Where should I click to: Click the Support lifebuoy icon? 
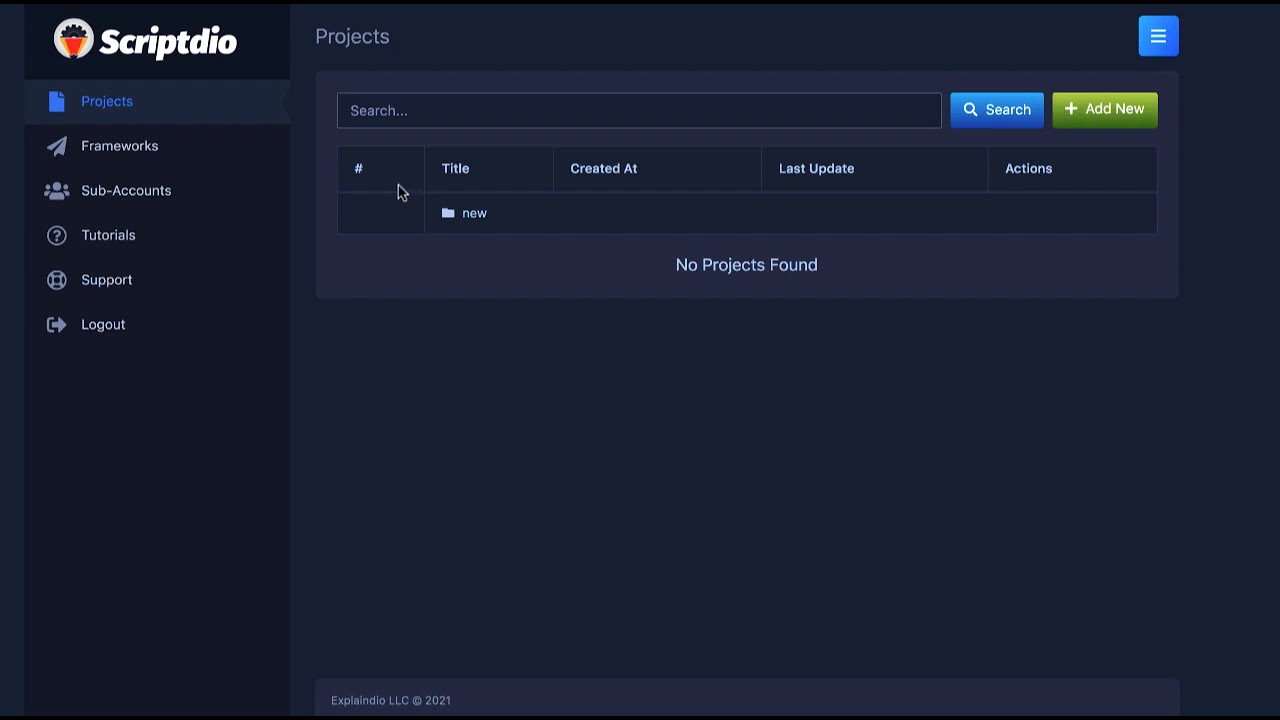(x=57, y=280)
